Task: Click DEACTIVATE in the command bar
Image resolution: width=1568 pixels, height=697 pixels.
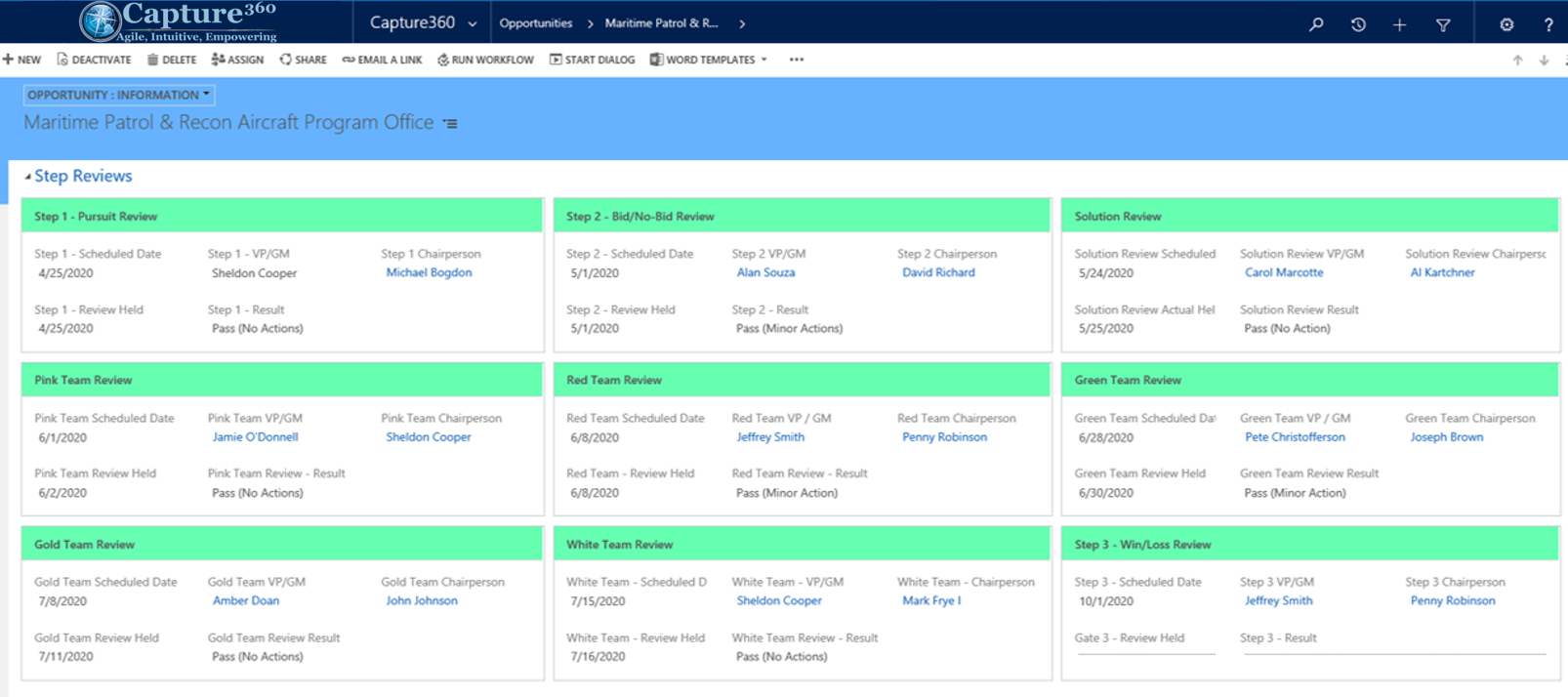Action: [x=94, y=60]
